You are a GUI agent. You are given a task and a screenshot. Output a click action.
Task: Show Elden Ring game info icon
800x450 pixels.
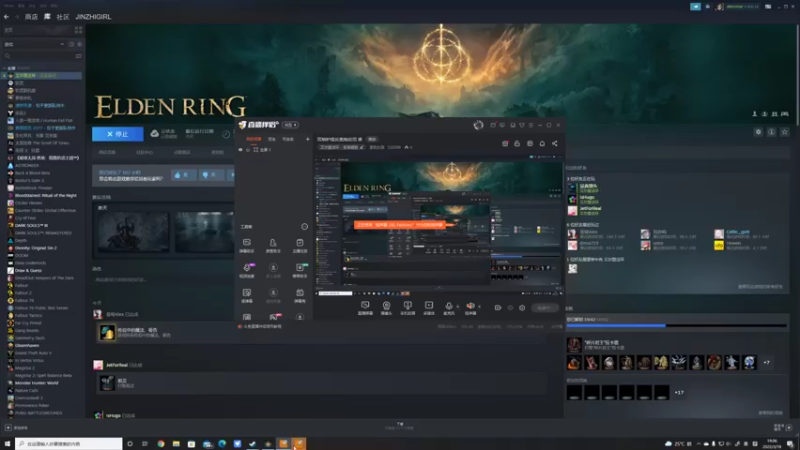click(771, 132)
